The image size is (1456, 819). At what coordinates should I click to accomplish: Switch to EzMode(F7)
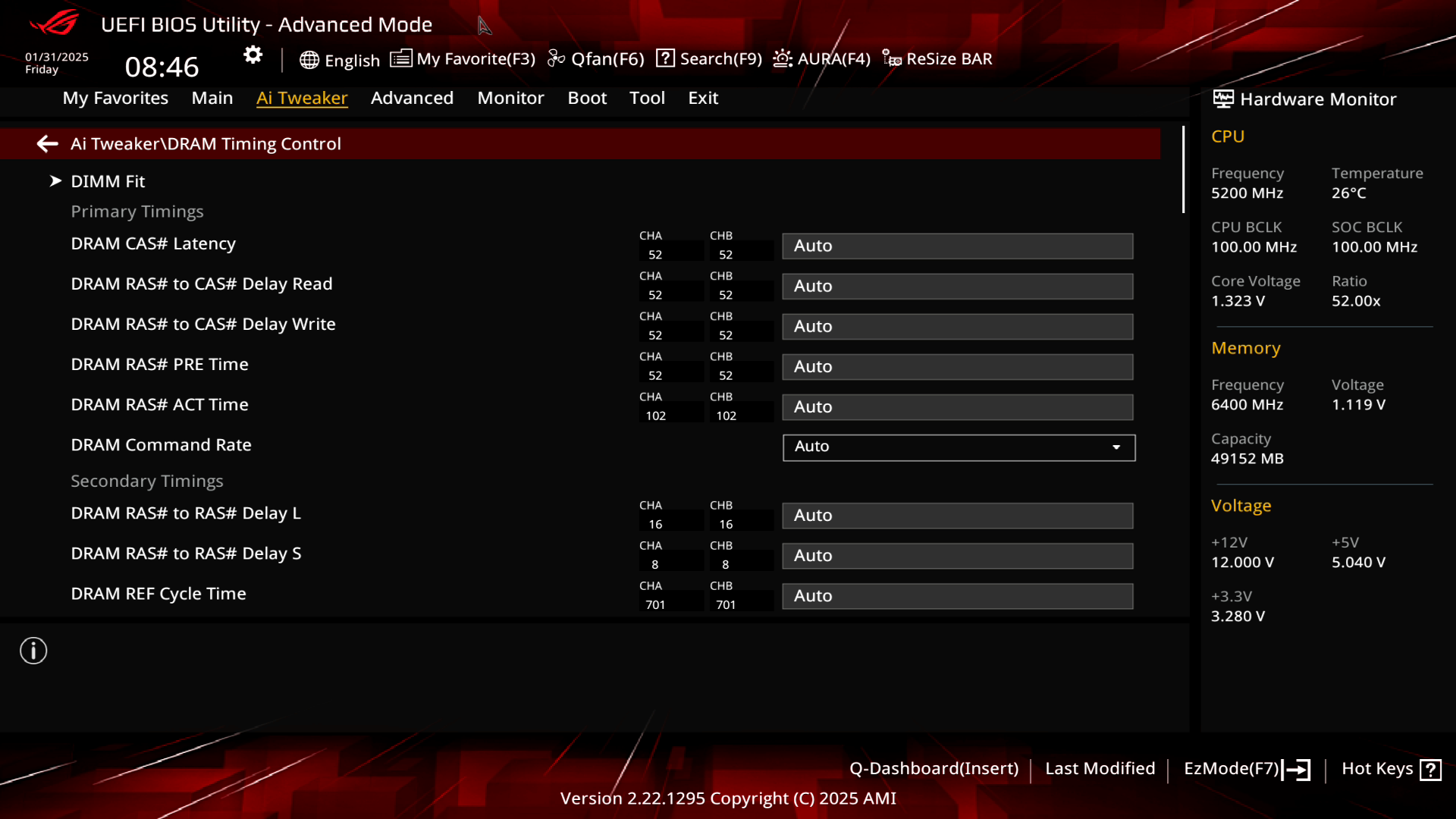pyautogui.click(x=1247, y=769)
